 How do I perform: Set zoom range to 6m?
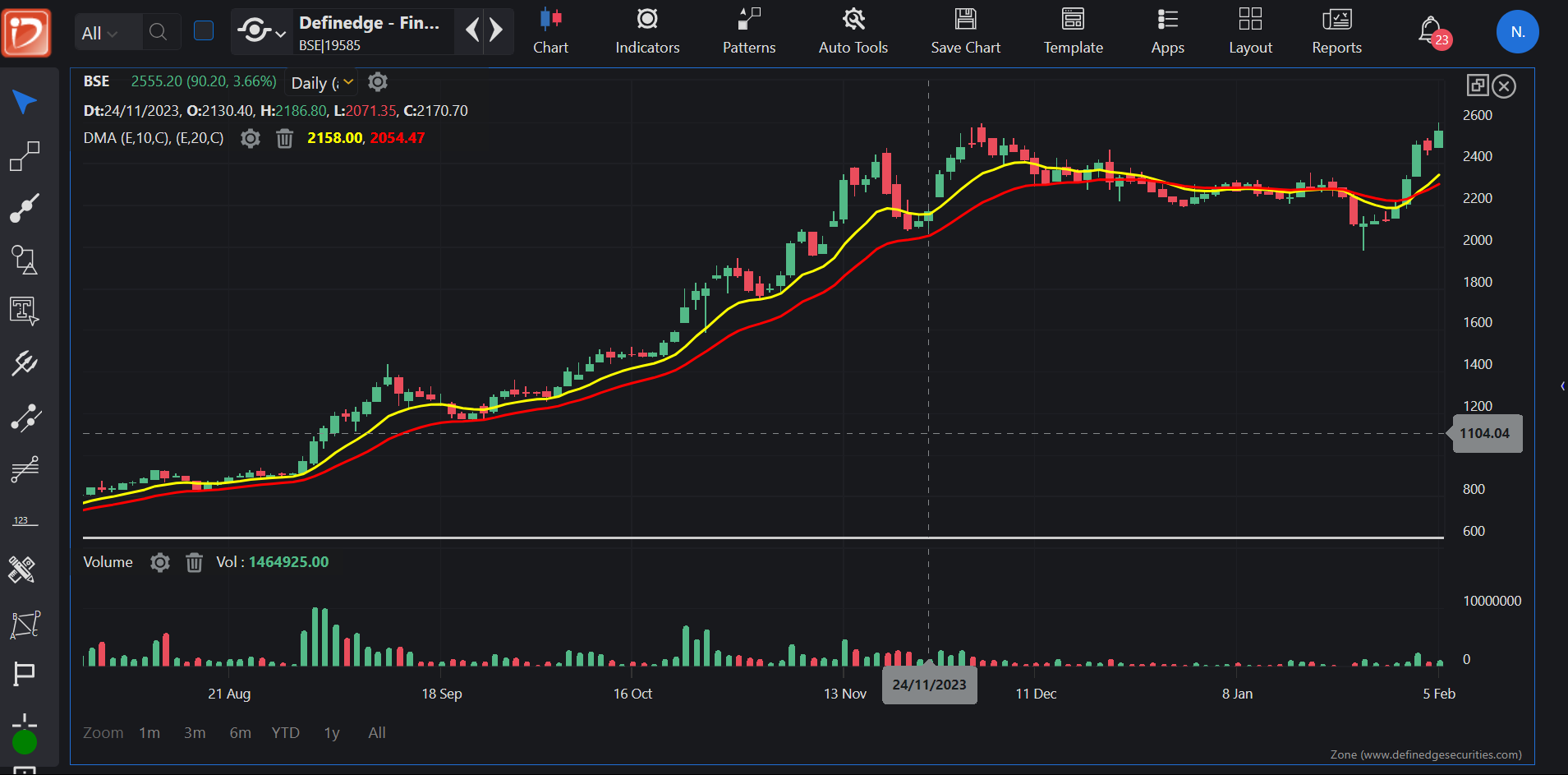(241, 732)
